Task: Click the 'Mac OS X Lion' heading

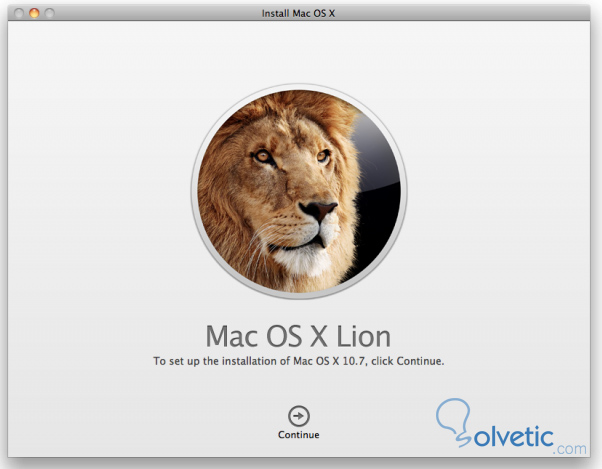Action: [x=298, y=337]
